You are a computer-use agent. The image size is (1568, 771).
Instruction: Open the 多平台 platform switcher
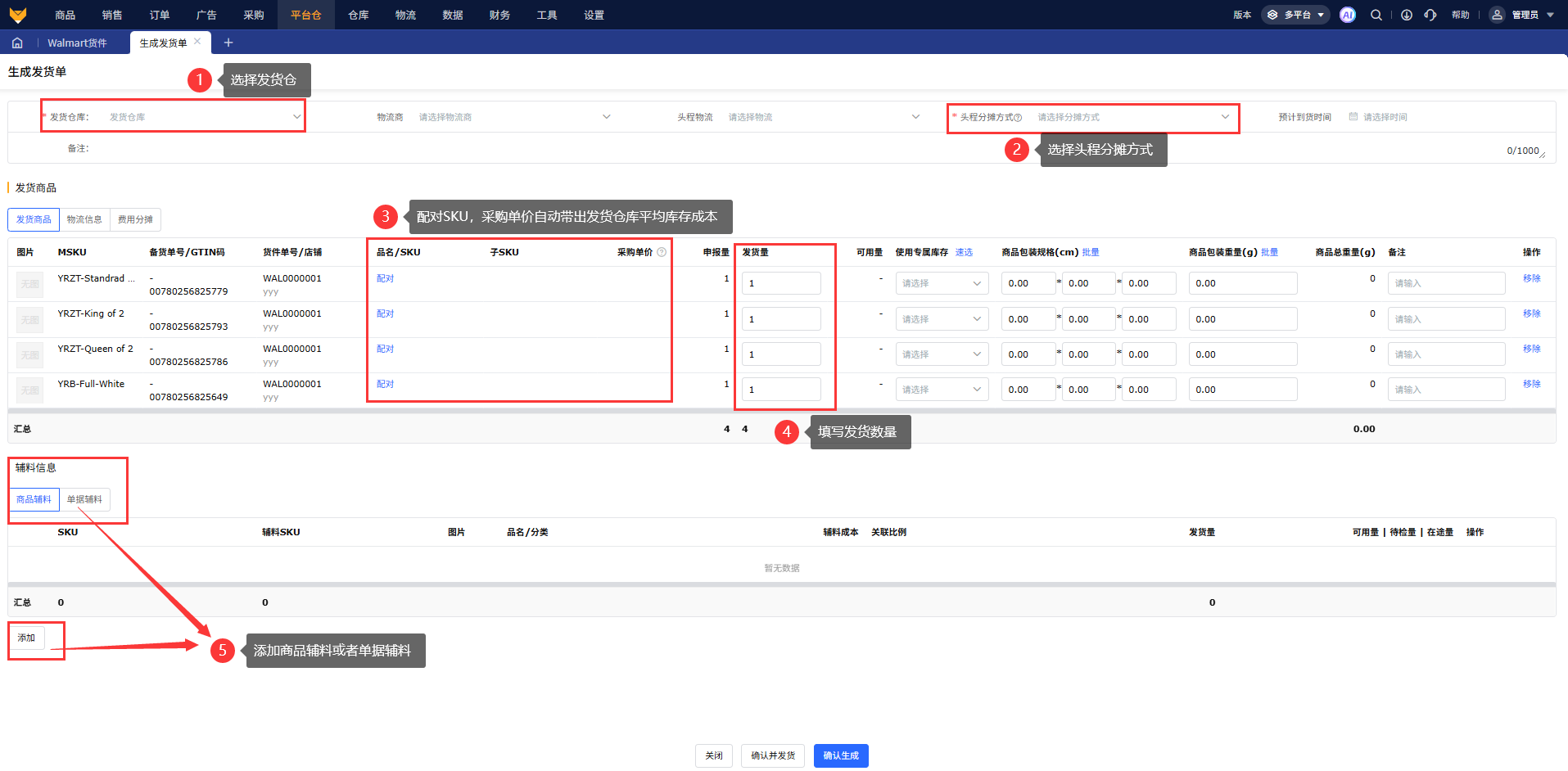click(1295, 15)
